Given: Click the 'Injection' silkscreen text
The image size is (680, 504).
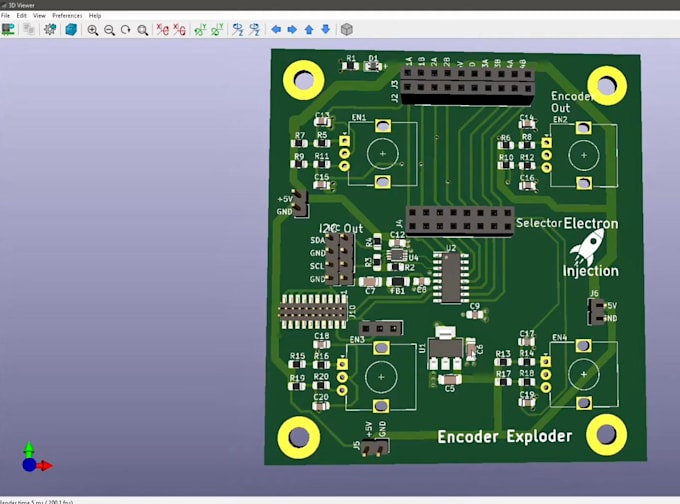Looking at the screenshot, I should pyautogui.click(x=590, y=271).
